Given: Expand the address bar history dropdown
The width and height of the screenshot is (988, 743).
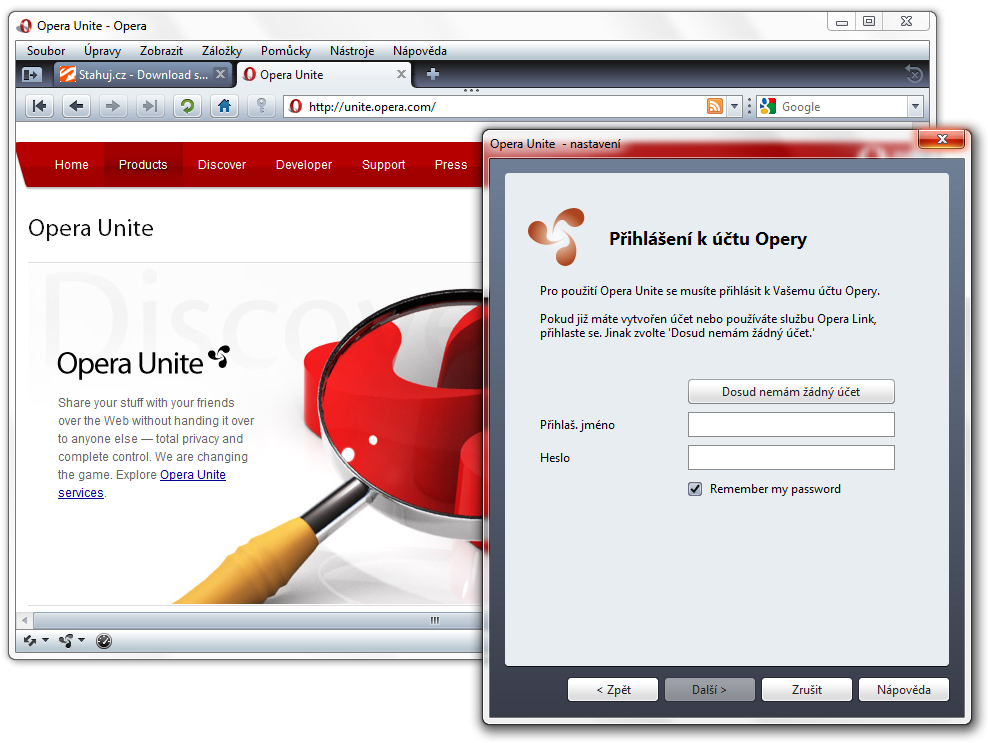Looking at the screenshot, I should 734,107.
